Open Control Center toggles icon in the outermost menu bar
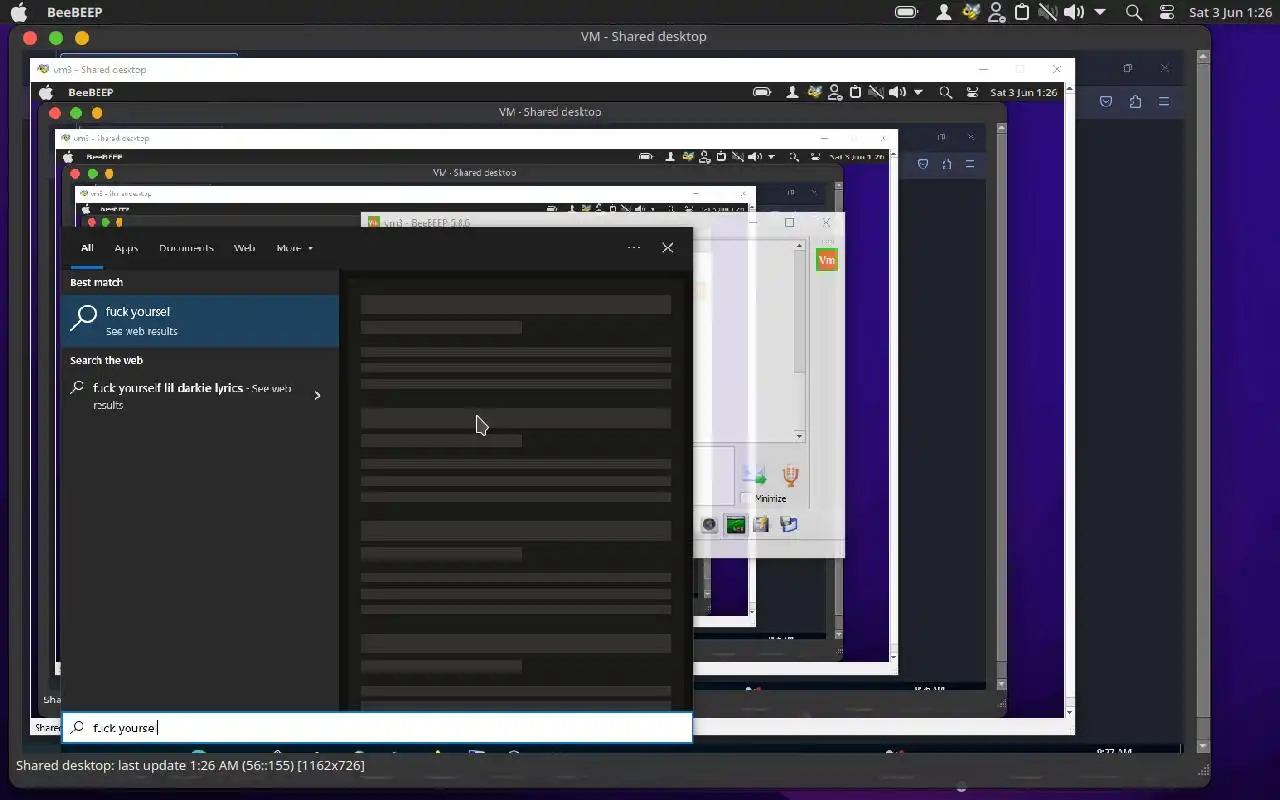 coord(1167,12)
